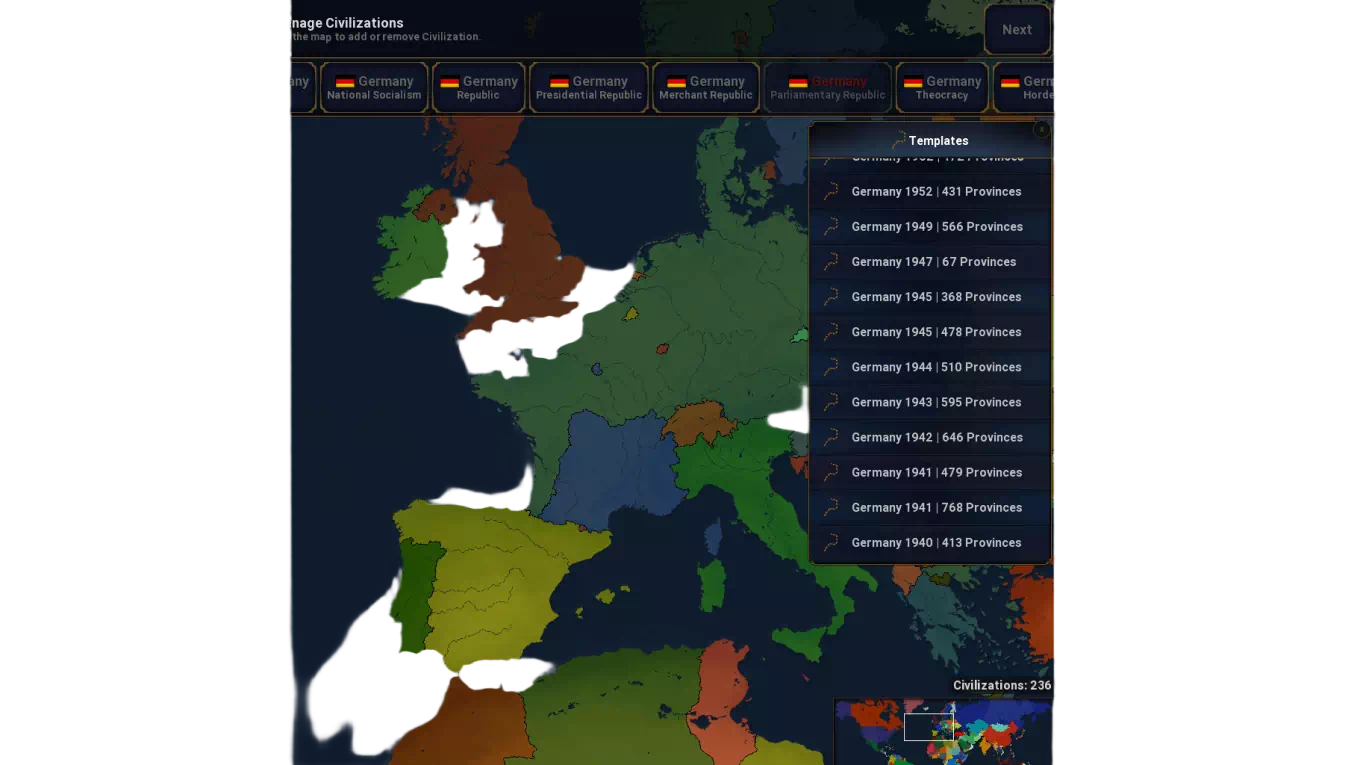Image resolution: width=1360 pixels, height=765 pixels.
Task: Choose Germany Presidential Republic option
Action: click(588, 87)
